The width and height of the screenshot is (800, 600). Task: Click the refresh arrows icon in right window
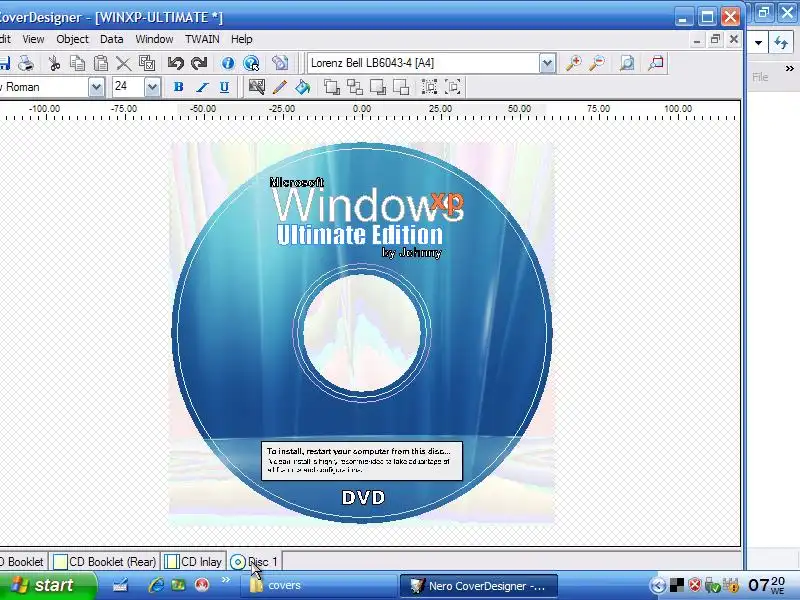pos(781,42)
